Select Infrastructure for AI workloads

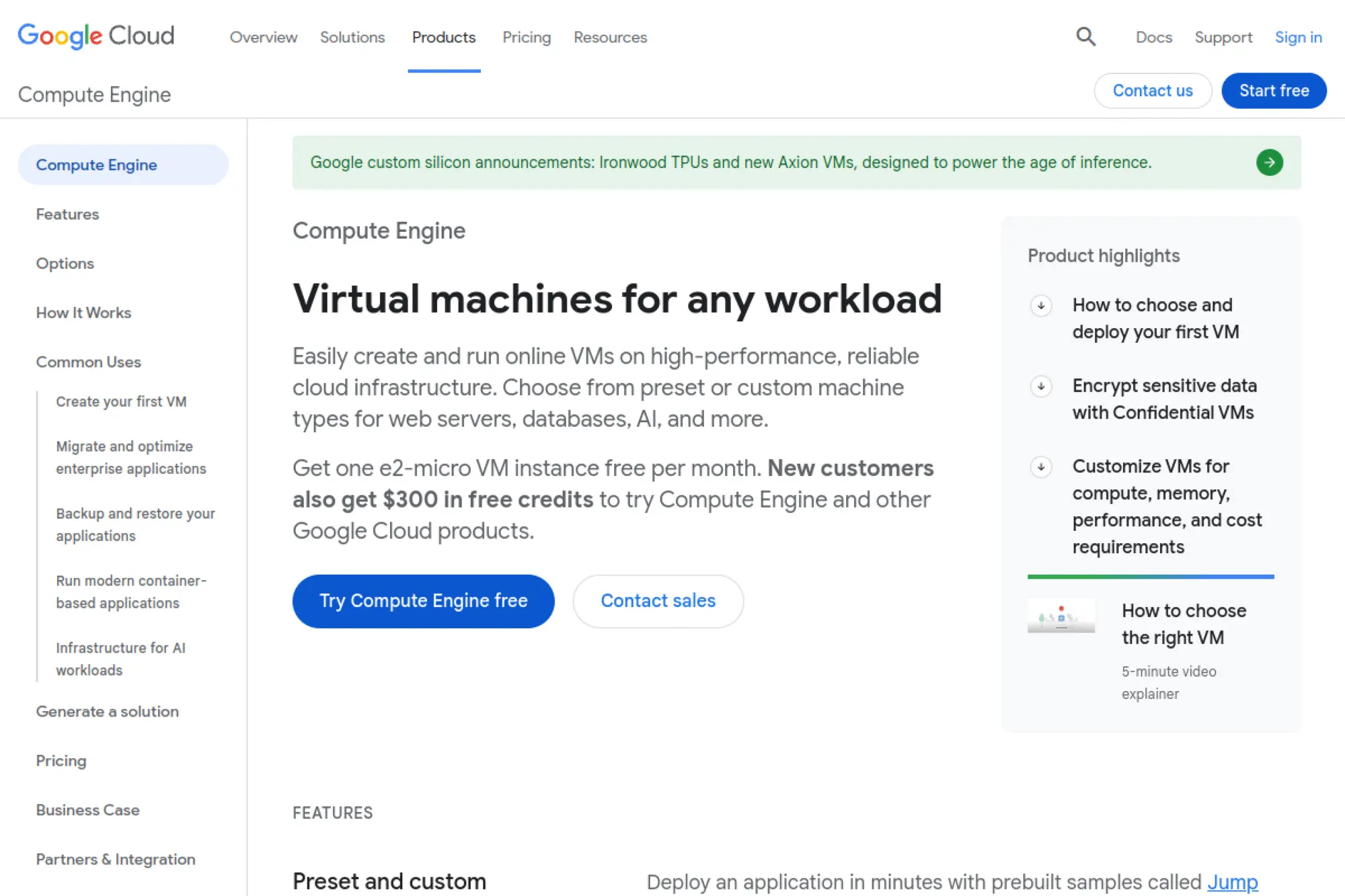coord(120,659)
